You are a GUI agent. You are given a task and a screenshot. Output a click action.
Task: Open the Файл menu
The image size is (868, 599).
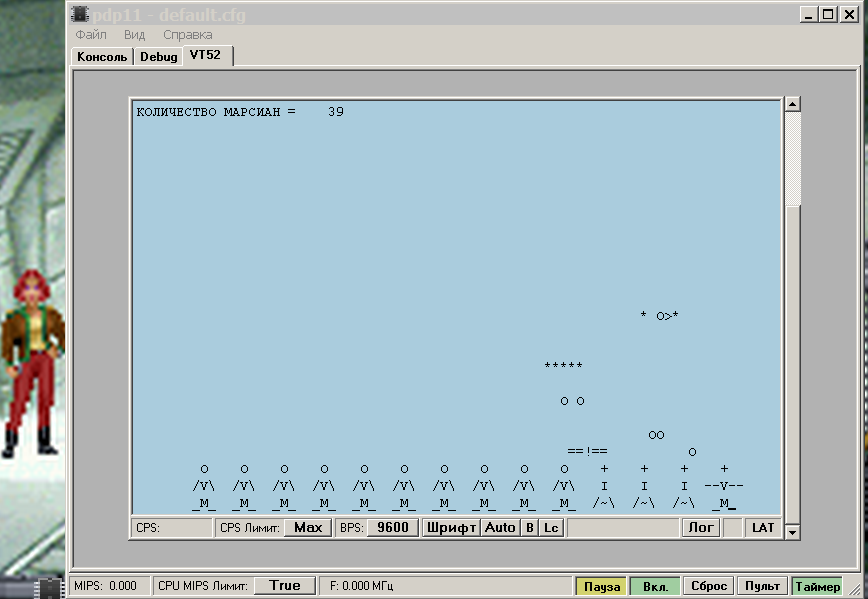[91, 35]
